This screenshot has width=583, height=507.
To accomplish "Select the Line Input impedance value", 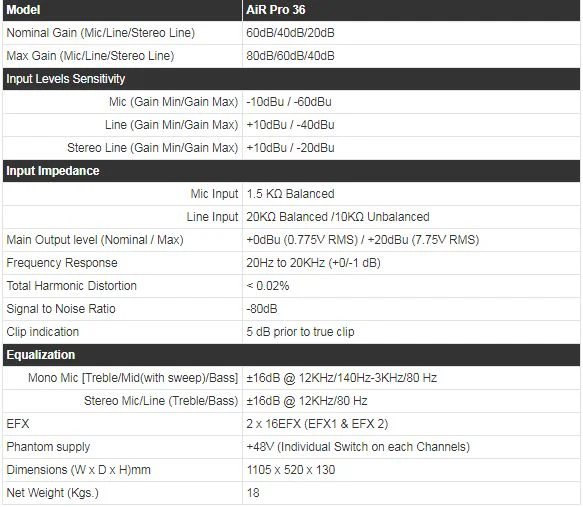I will 338,217.
